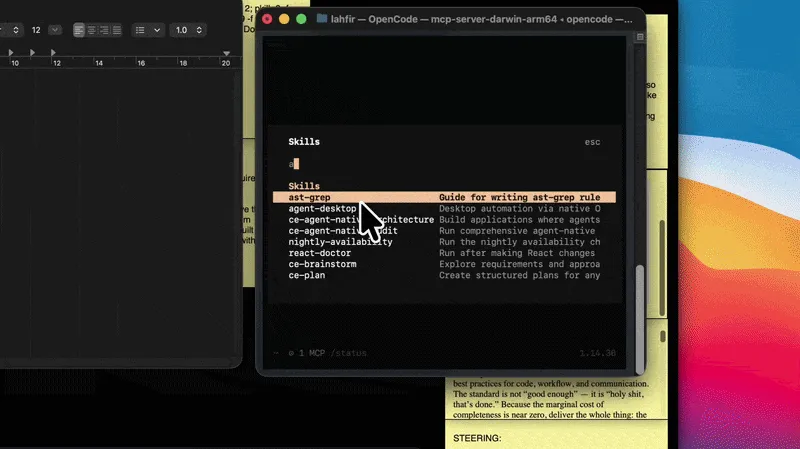Click the split pane icon at terminal top-right
This screenshot has width=800, height=449.
point(640,37)
